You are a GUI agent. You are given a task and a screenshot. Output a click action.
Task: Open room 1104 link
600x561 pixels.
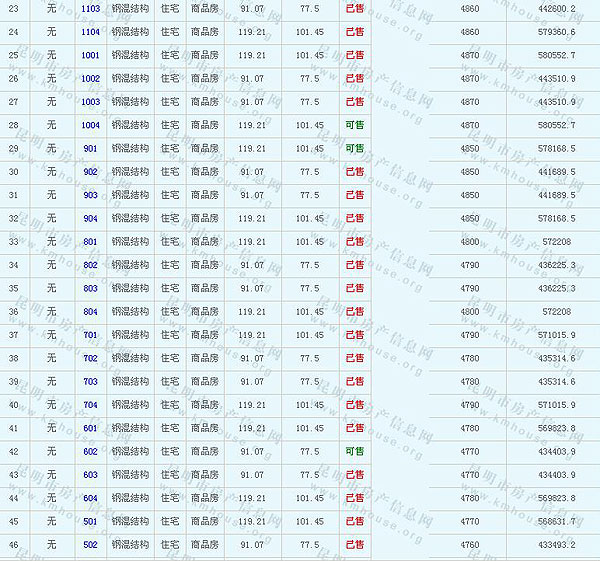click(90, 32)
